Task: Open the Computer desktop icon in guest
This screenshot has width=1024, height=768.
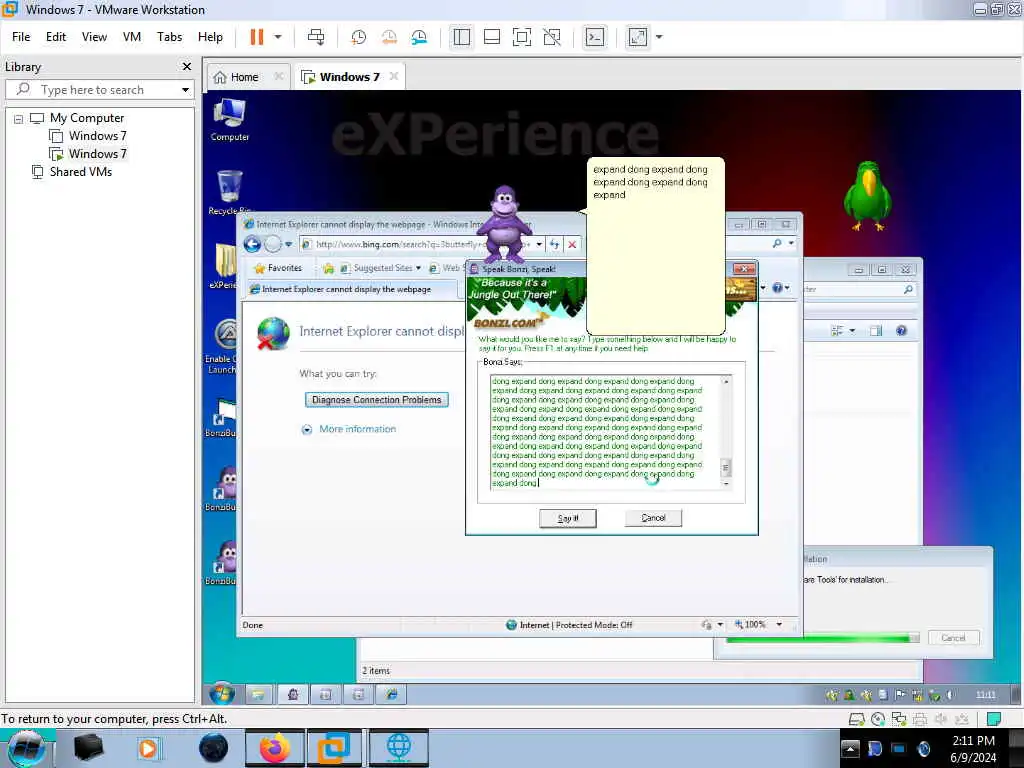Action: pyautogui.click(x=229, y=120)
